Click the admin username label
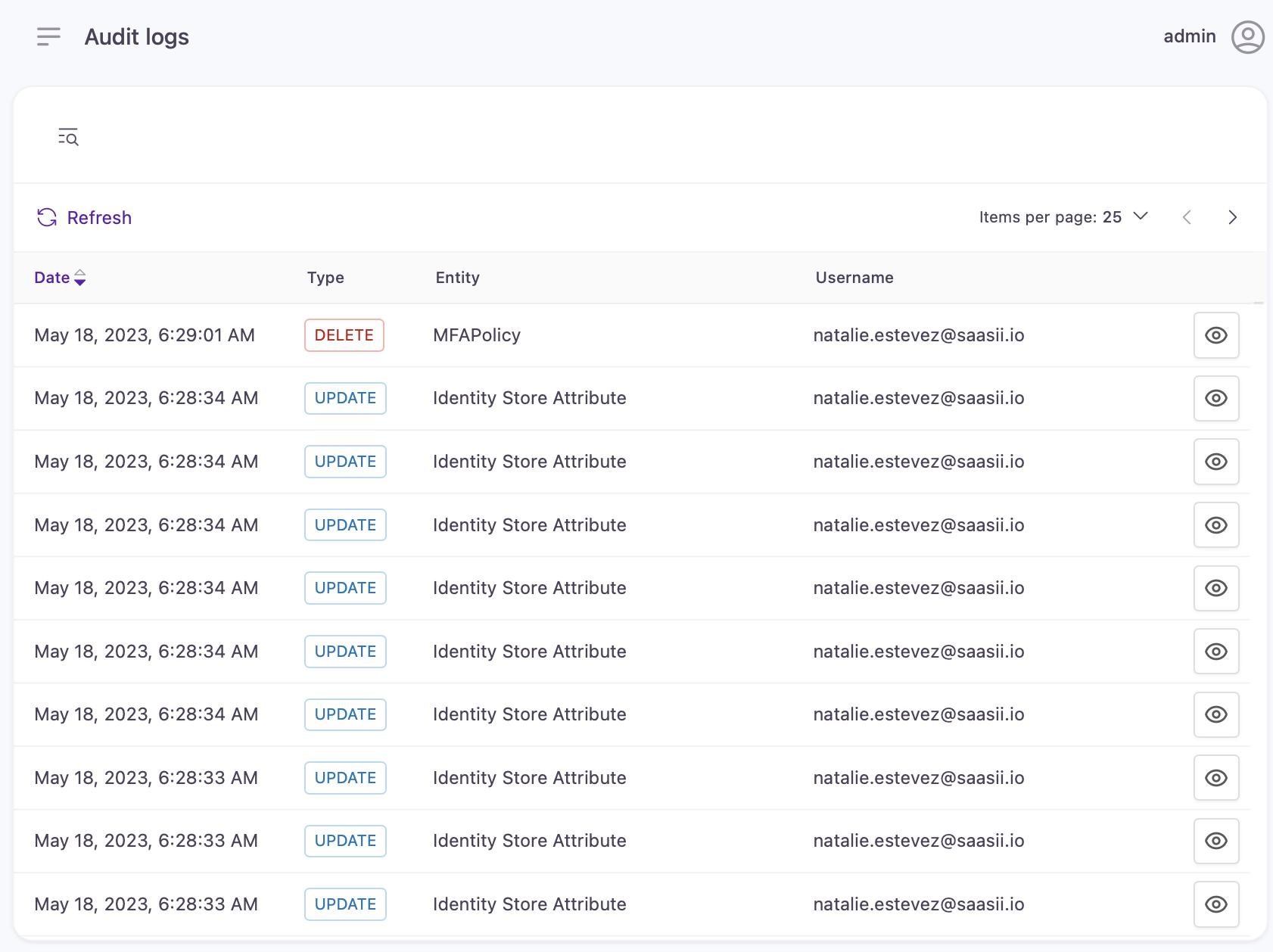The height and width of the screenshot is (952, 1273). tap(1189, 36)
